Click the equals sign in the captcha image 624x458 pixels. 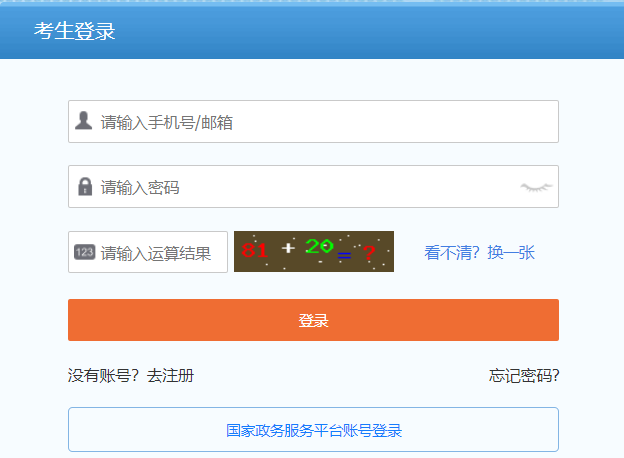pyautogui.click(x=344, y=256)
